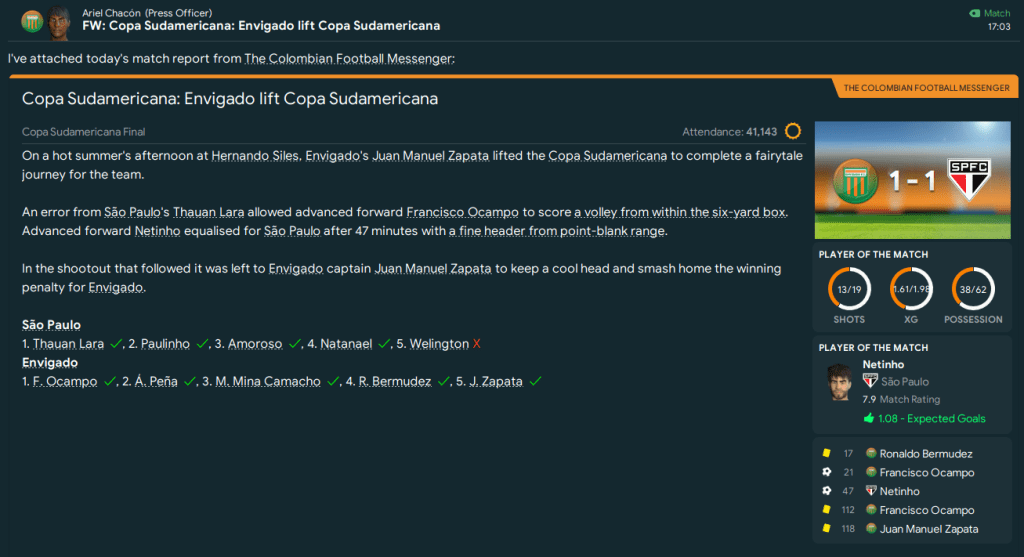Screen dimensions: 1024x557
Task: Click Ariel Chacón's press officer portrait
Action: [59, 20]
